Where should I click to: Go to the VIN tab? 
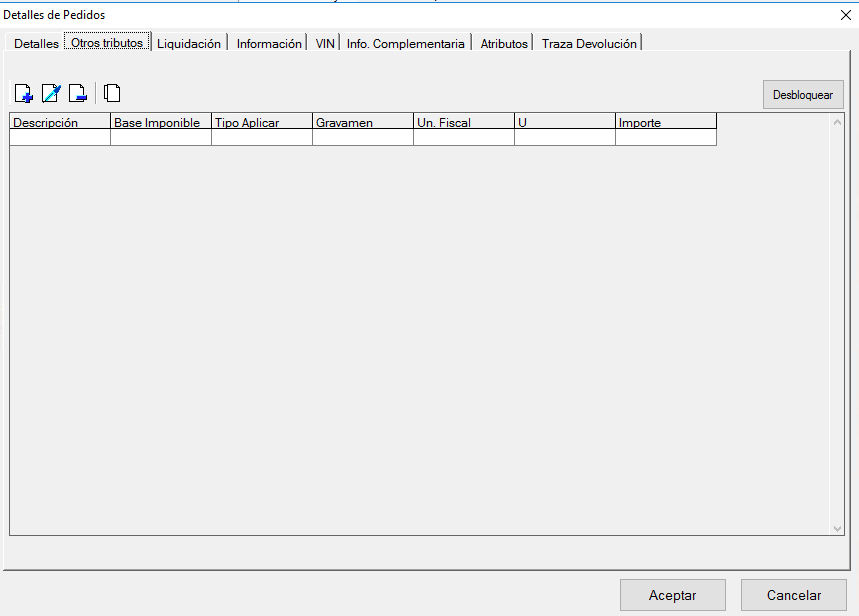pos(325,44)
